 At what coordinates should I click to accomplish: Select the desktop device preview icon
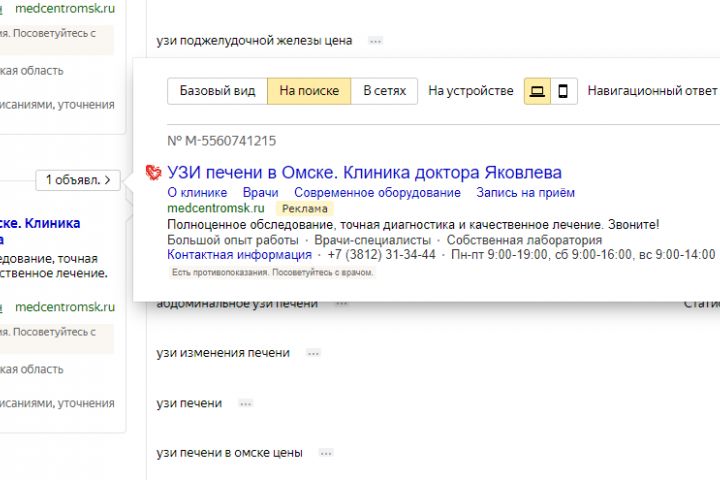pyautogui.click(x=537, y=91)
